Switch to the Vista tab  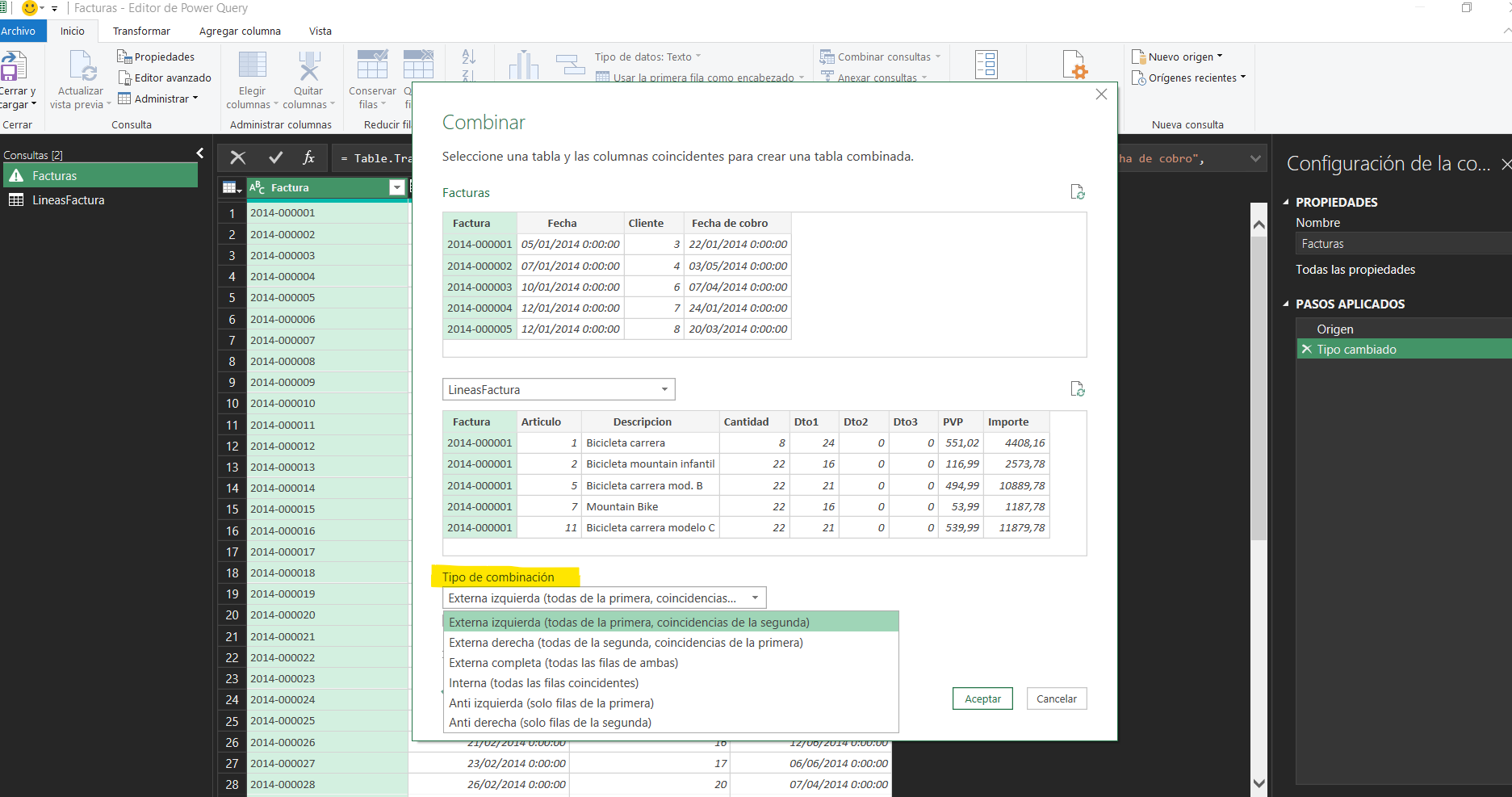click(320, 31)
